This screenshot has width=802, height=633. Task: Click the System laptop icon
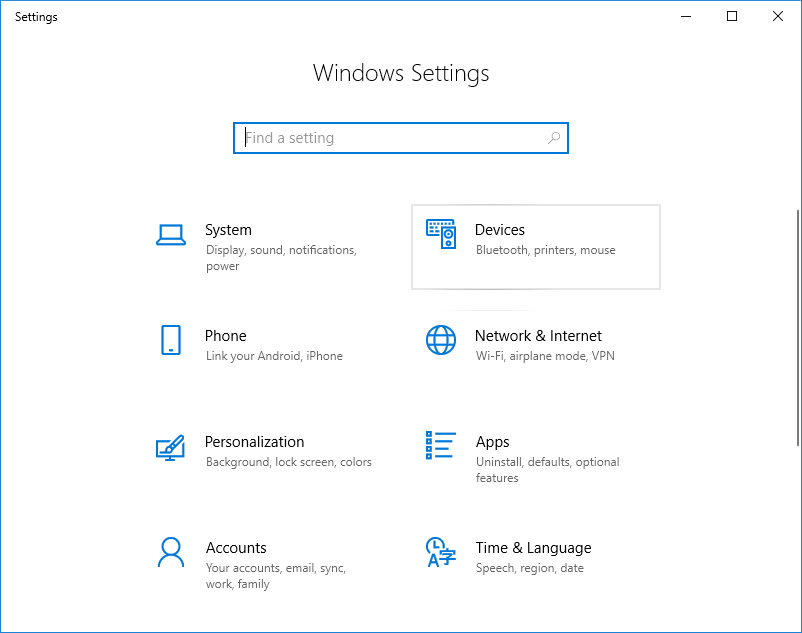pos(171,235)
